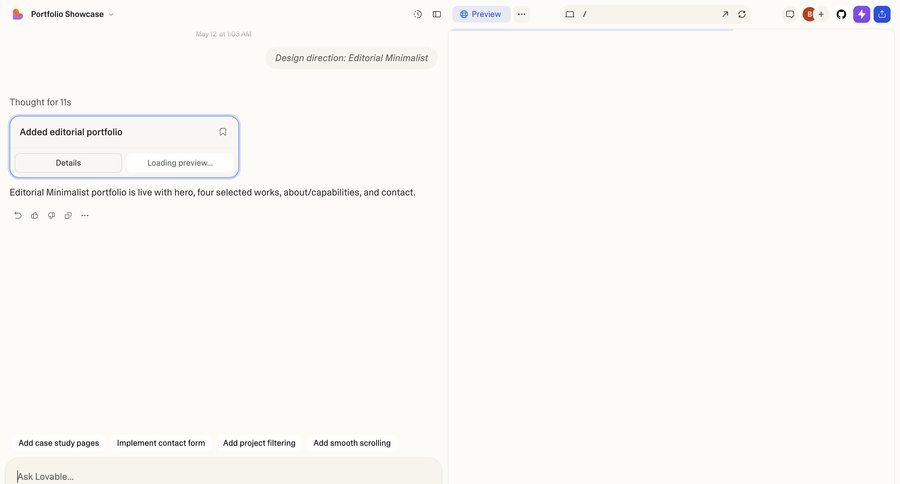Choose the Implement contact form suggestion
This screenshot has height=484, width=900.
(161, 443)
